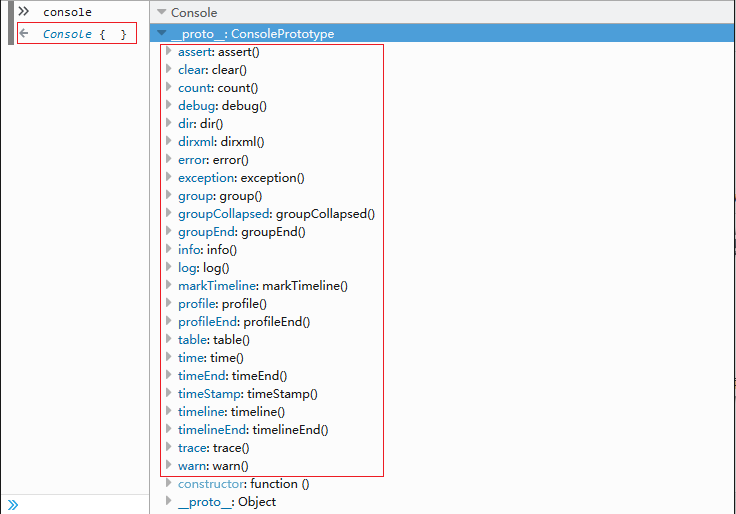Expand the exception: exception() entry
Image resolution: width=736 pixels, height=514 pixels.
(169, 177)
